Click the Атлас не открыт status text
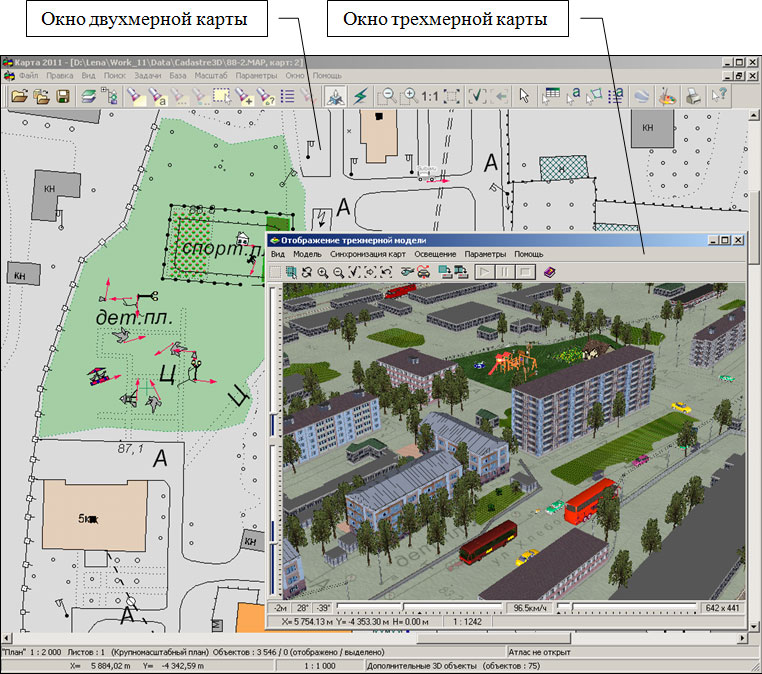The image size is (762, 674). (539, 652)
